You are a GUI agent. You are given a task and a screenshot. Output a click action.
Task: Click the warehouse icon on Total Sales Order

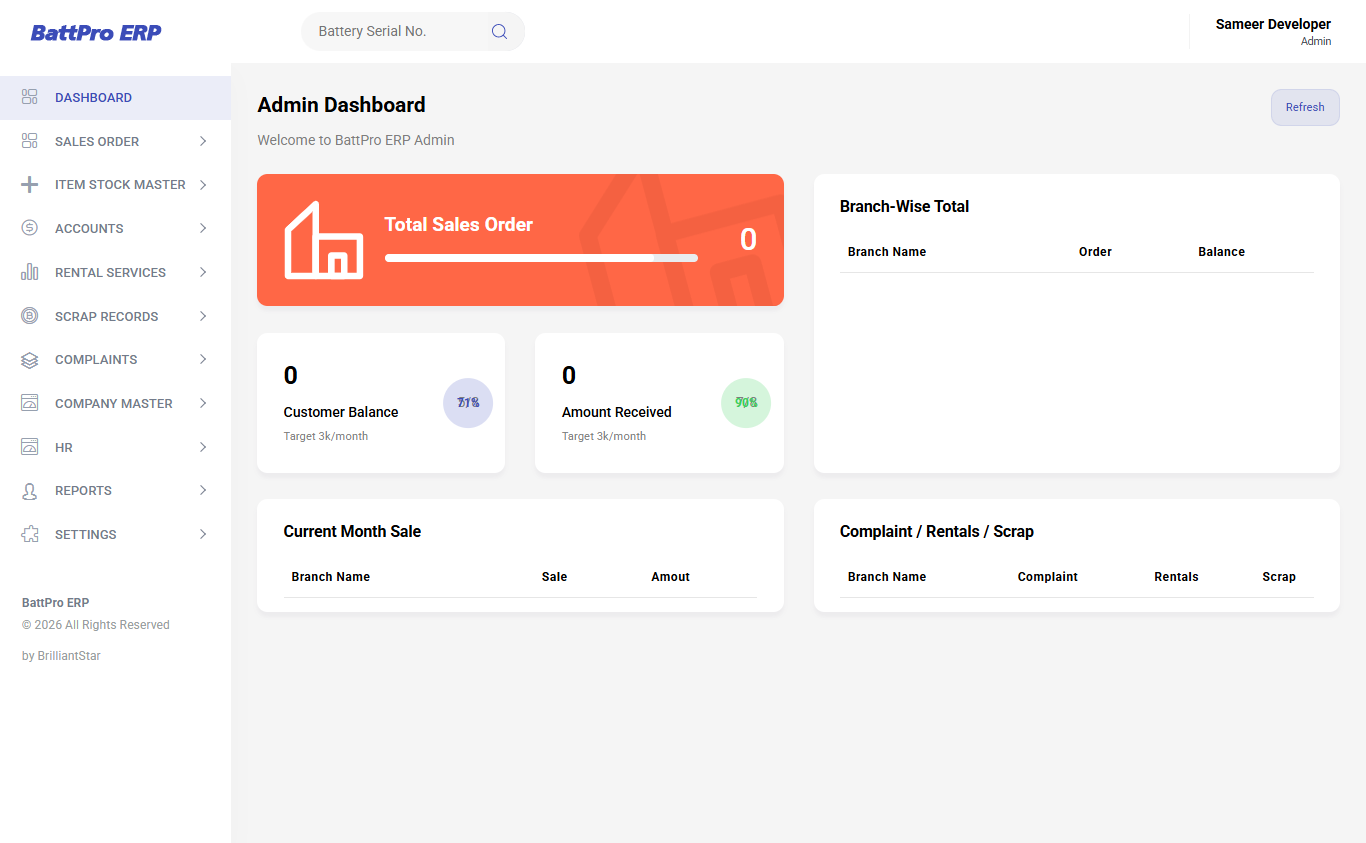pos(324,240)
